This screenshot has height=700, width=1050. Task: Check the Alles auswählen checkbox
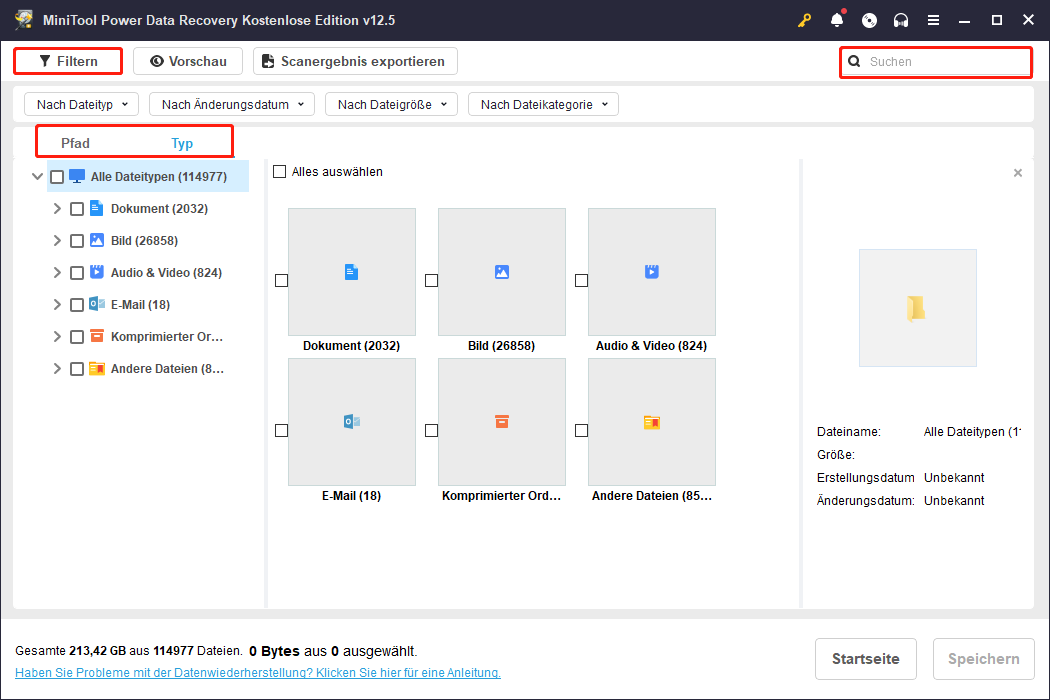(279, 171)
